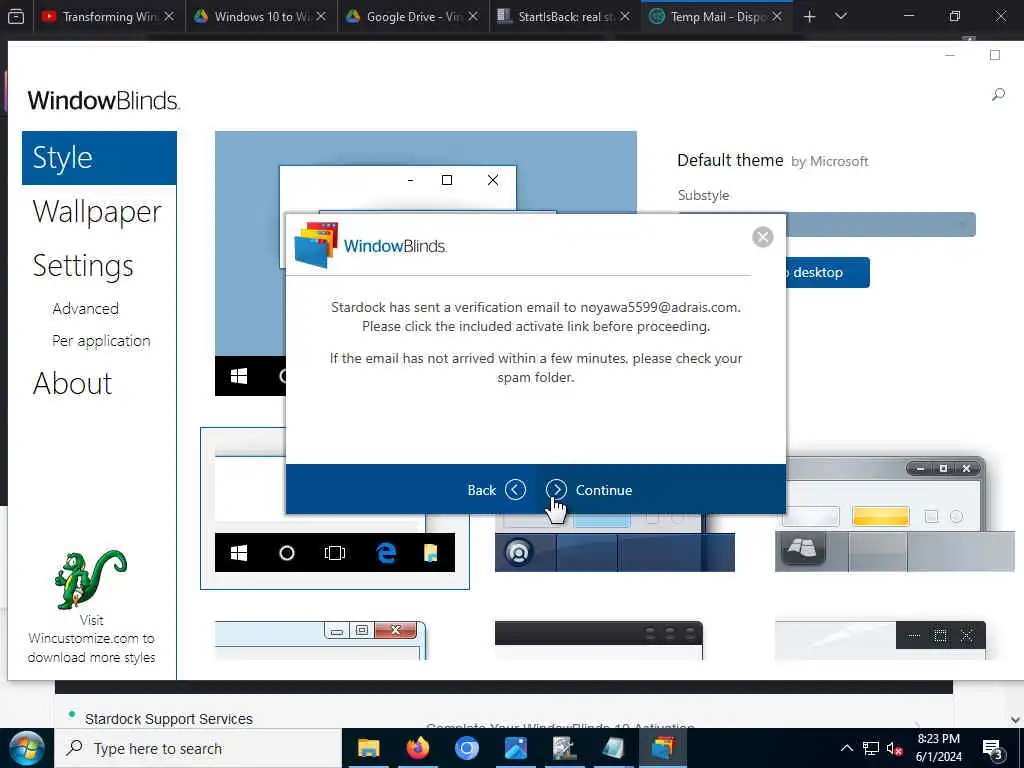
Task: Click the browser workspaces icon
Action: 16,16
